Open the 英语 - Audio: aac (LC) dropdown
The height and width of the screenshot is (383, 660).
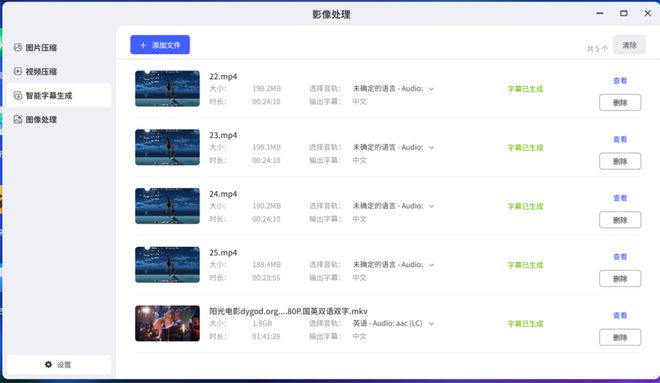pyautogui.click(x=393, y=323)
